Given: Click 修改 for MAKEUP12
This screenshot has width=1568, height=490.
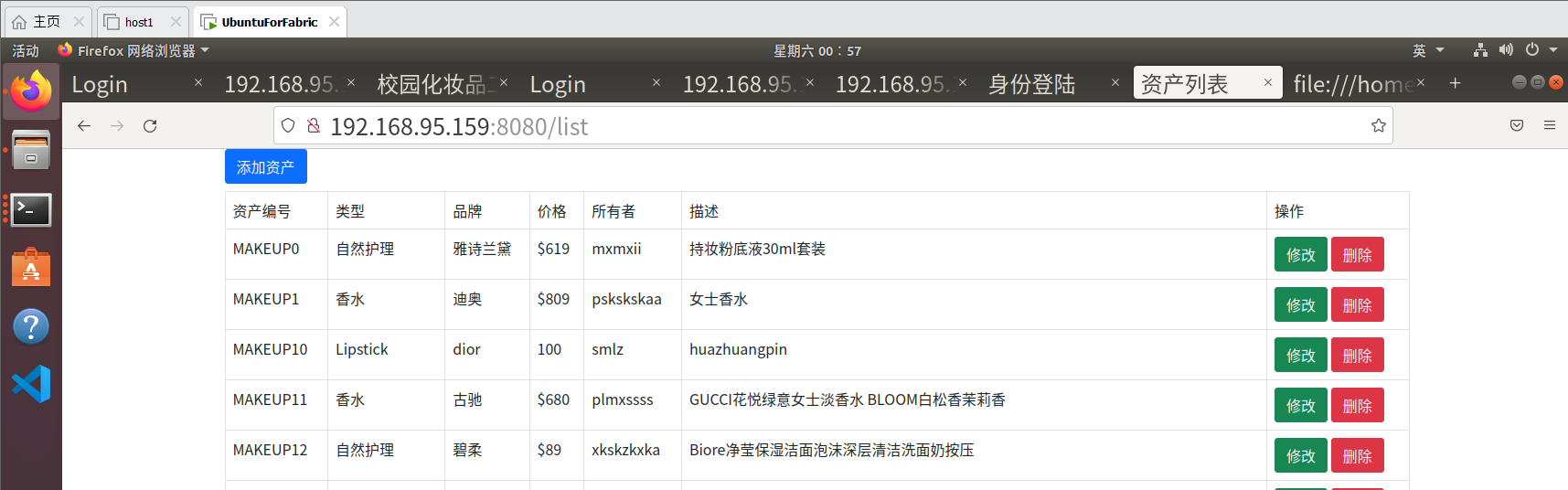Looking at the screenshot, I should [x=1301, y=455].
